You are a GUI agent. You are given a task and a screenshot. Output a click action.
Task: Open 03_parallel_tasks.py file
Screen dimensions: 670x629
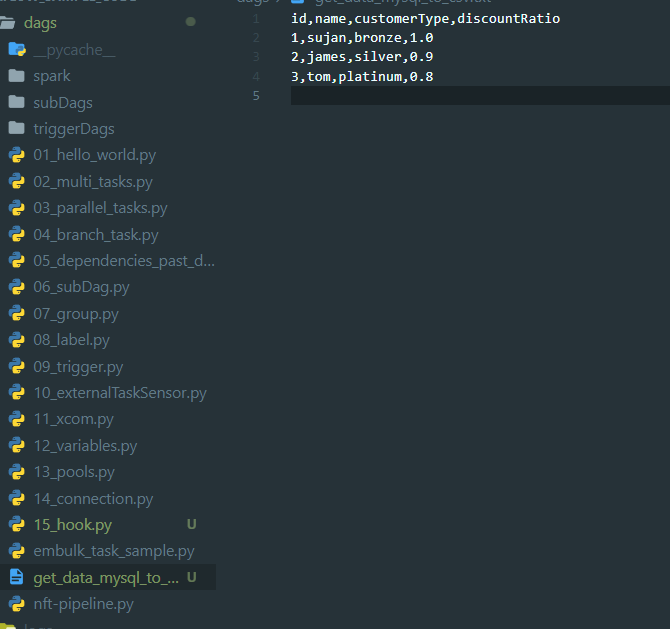(100, 208)
